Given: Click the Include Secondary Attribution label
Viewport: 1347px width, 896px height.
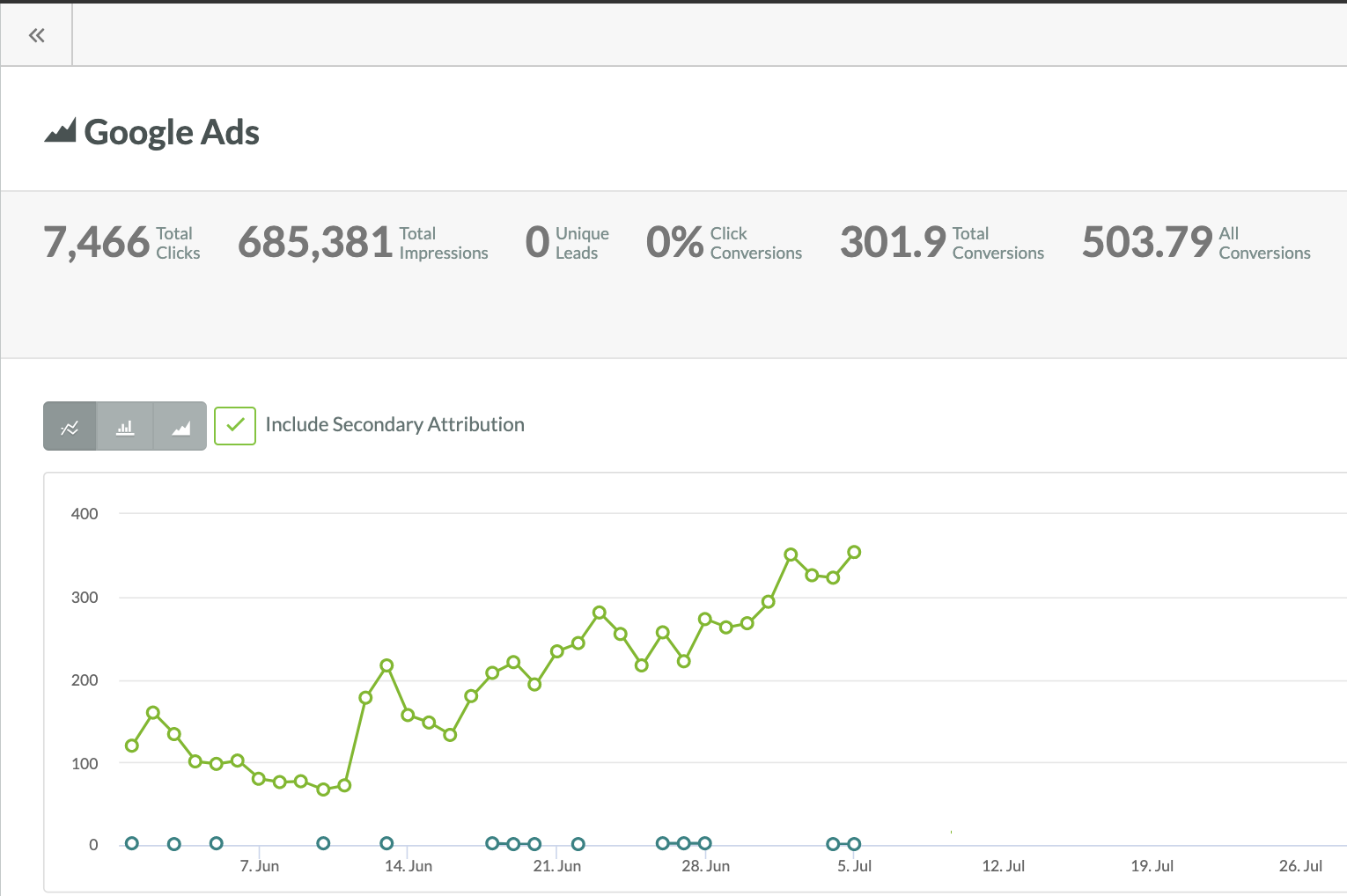Looking at the screenshot, I should [x=394, y=424].
